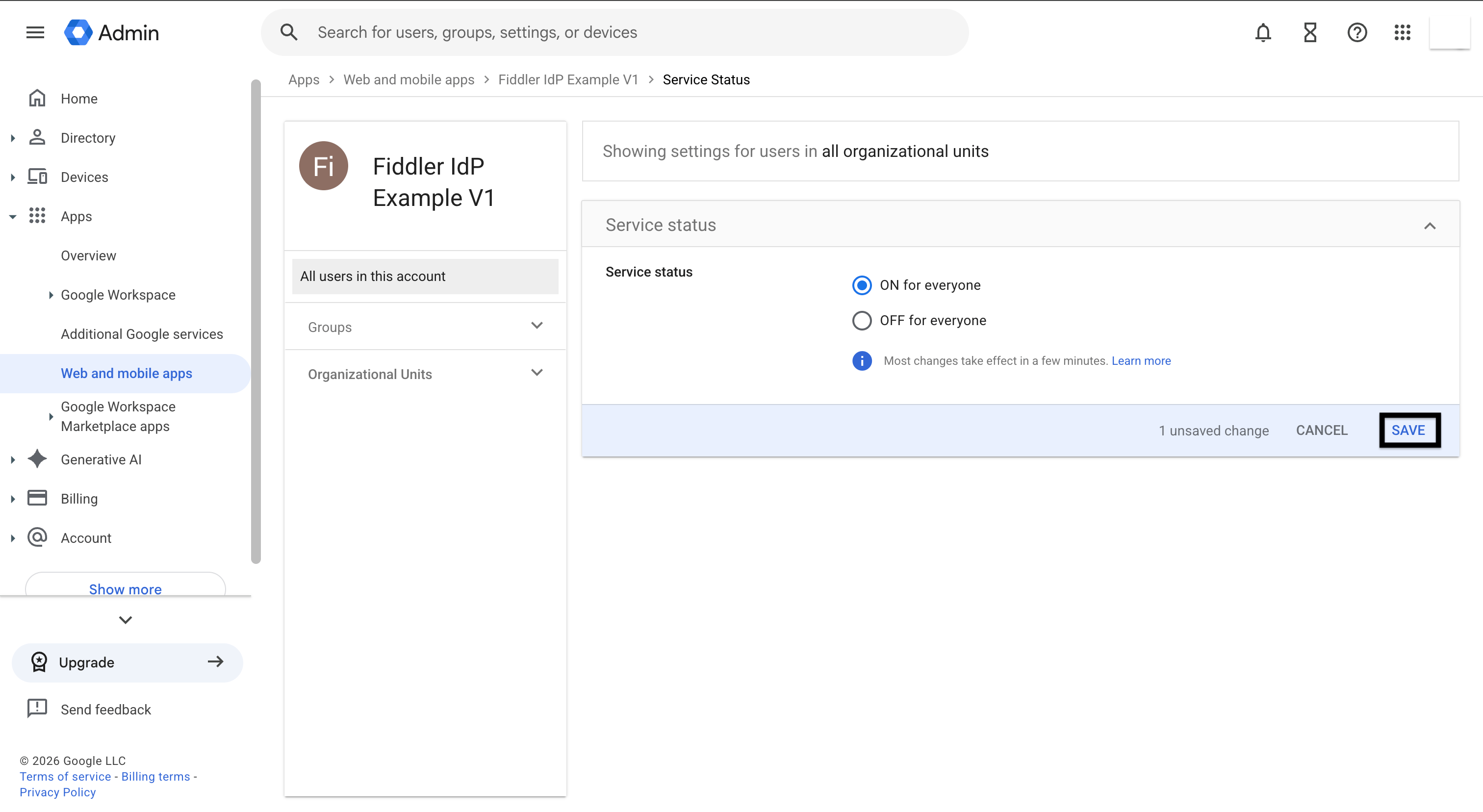Click the Apps grid icon in sidebar

coord(37,216)
